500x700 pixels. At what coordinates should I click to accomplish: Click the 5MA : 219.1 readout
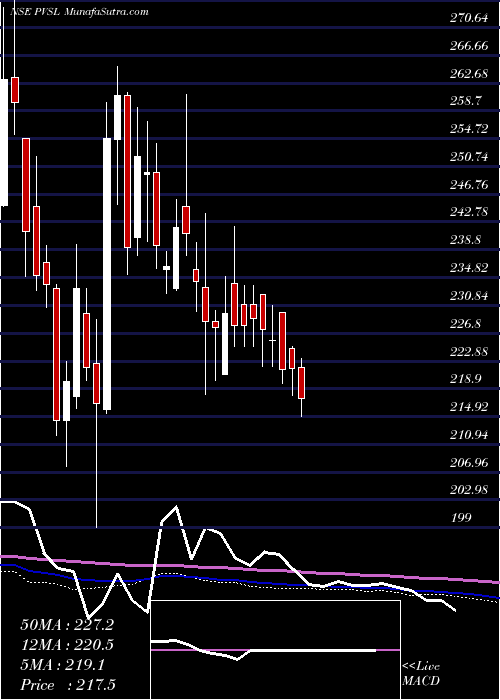62,665
